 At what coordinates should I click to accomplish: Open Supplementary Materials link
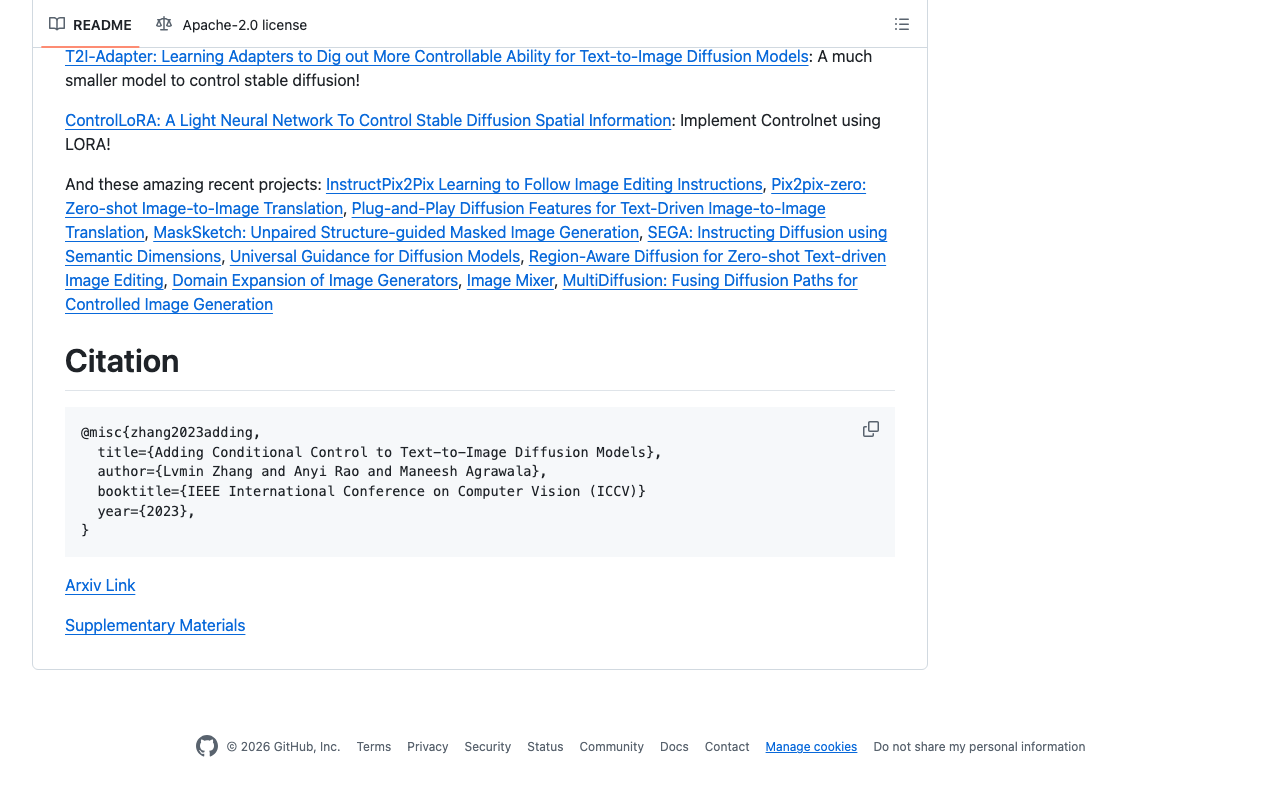pyautogui.click(x=155, y=625)
